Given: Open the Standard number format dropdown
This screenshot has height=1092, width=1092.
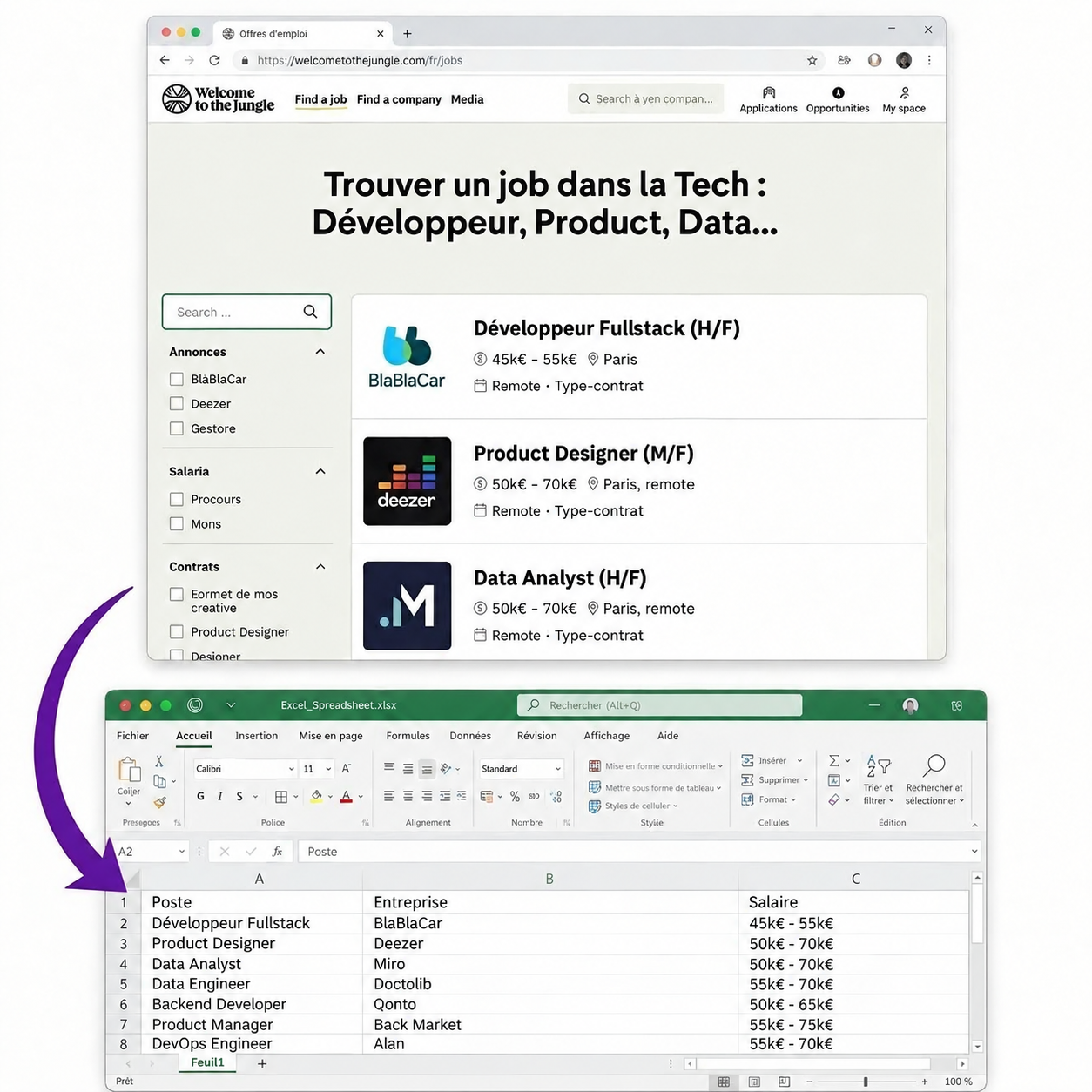Looking at the screenshot, I should click(557, 769).
